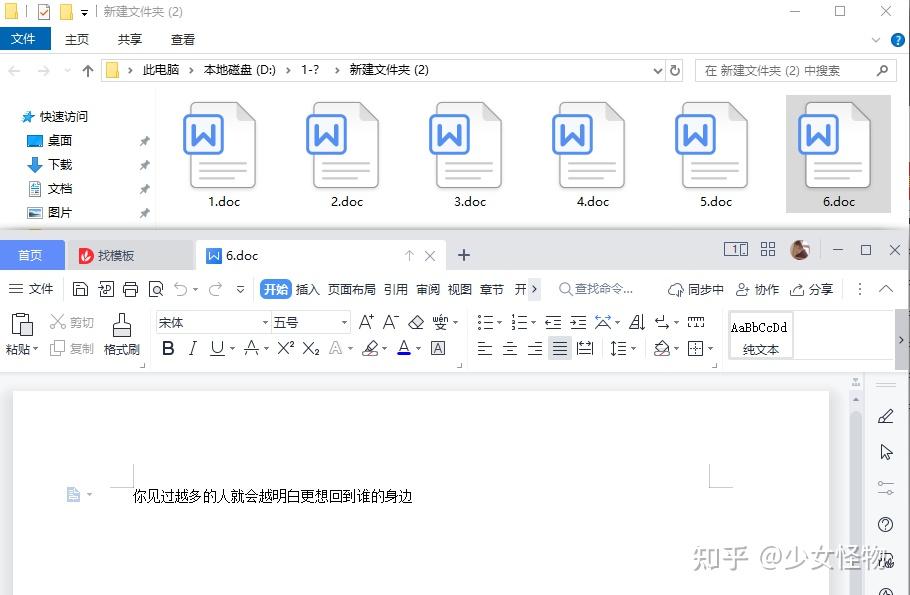This screenshot has width=910, height=595.
Task: Expand the underline style dropdown arrow
Action: pyautogui.click(x=231, y=347)
